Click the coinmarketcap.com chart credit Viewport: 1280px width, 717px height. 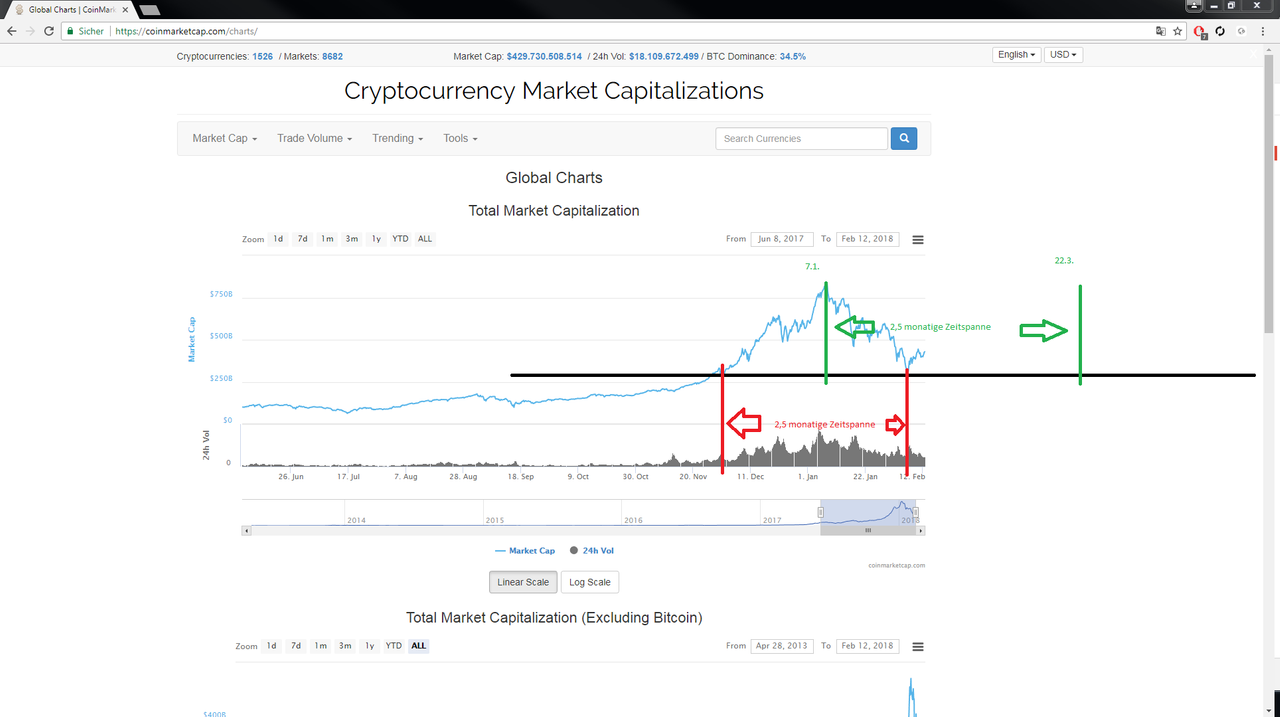coord(898,565)
